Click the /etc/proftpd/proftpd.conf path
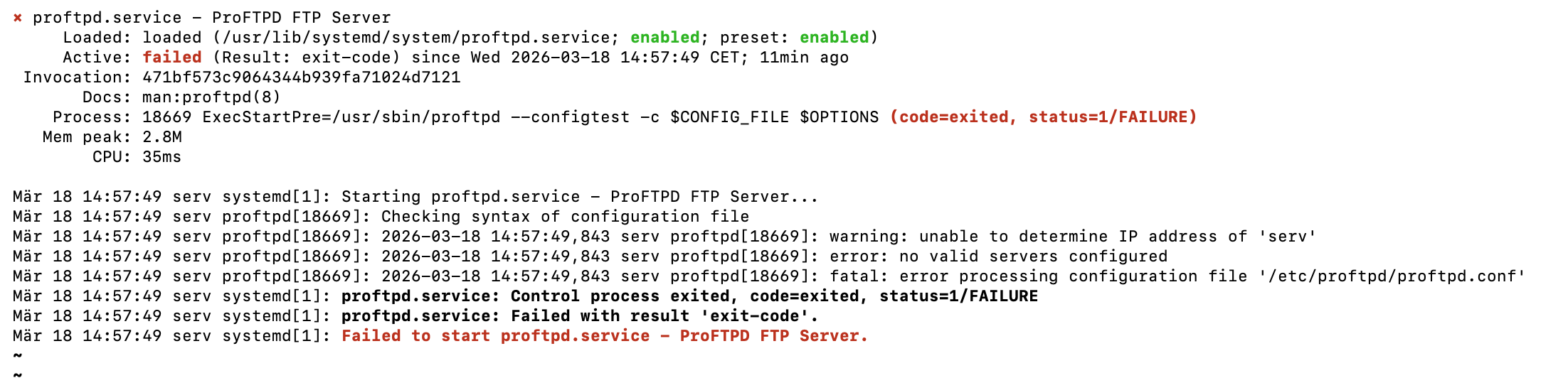The height and width of the screenshot is (378, 1568). click(1392, 276)
